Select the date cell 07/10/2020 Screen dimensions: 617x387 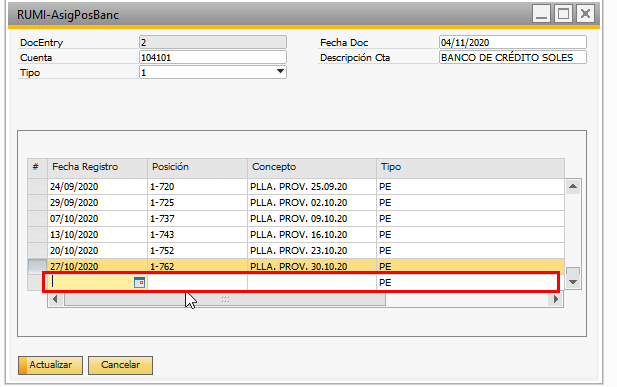[x=97, y=218]
